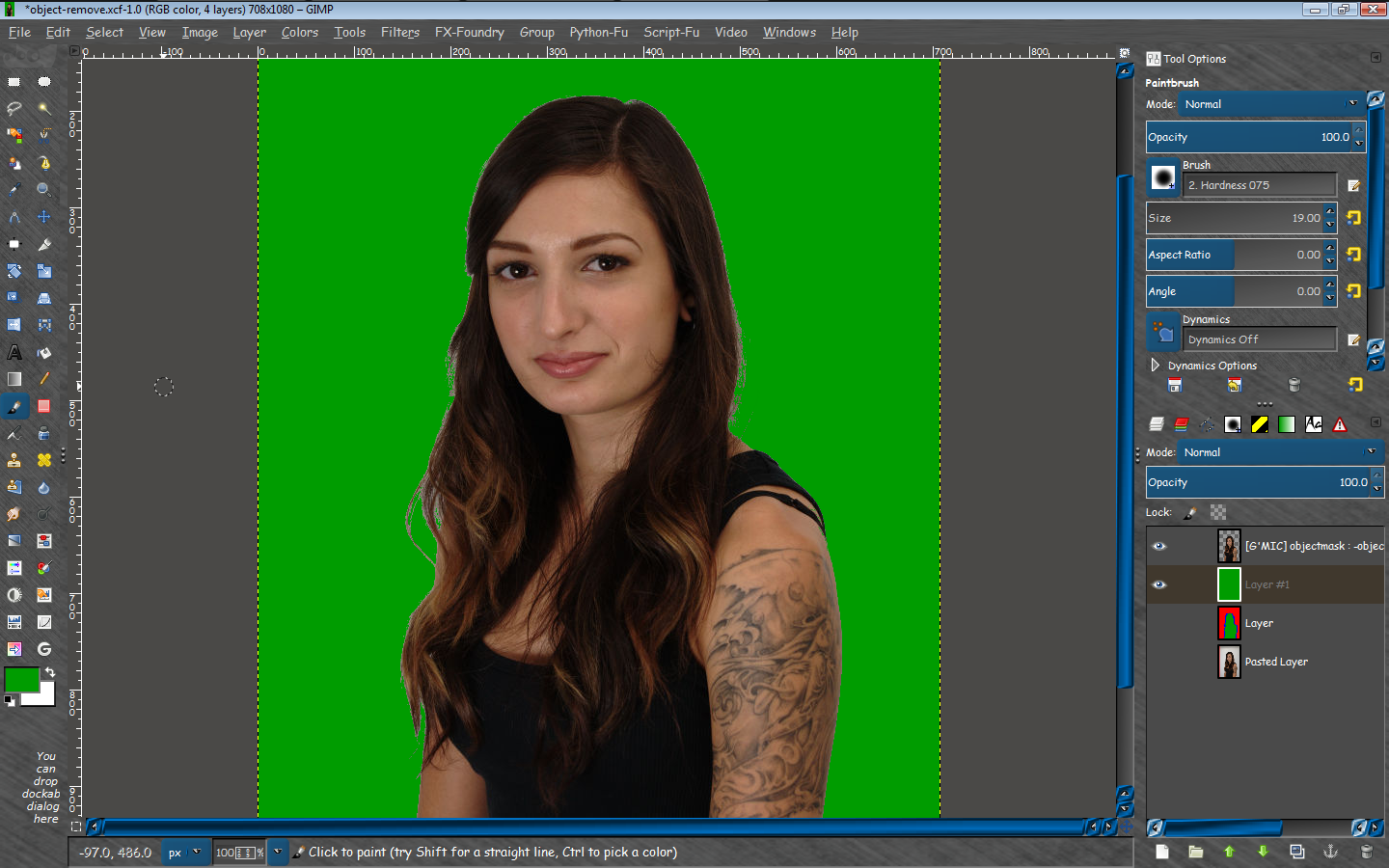Raise the selected layer
1389x868 pixels.
click(1229, 852)
